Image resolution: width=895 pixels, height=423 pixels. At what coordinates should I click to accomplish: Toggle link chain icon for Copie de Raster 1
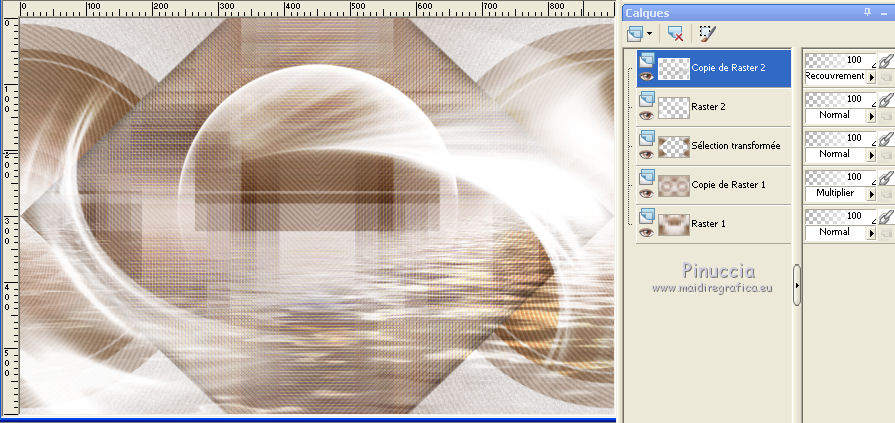click(886, 180)
